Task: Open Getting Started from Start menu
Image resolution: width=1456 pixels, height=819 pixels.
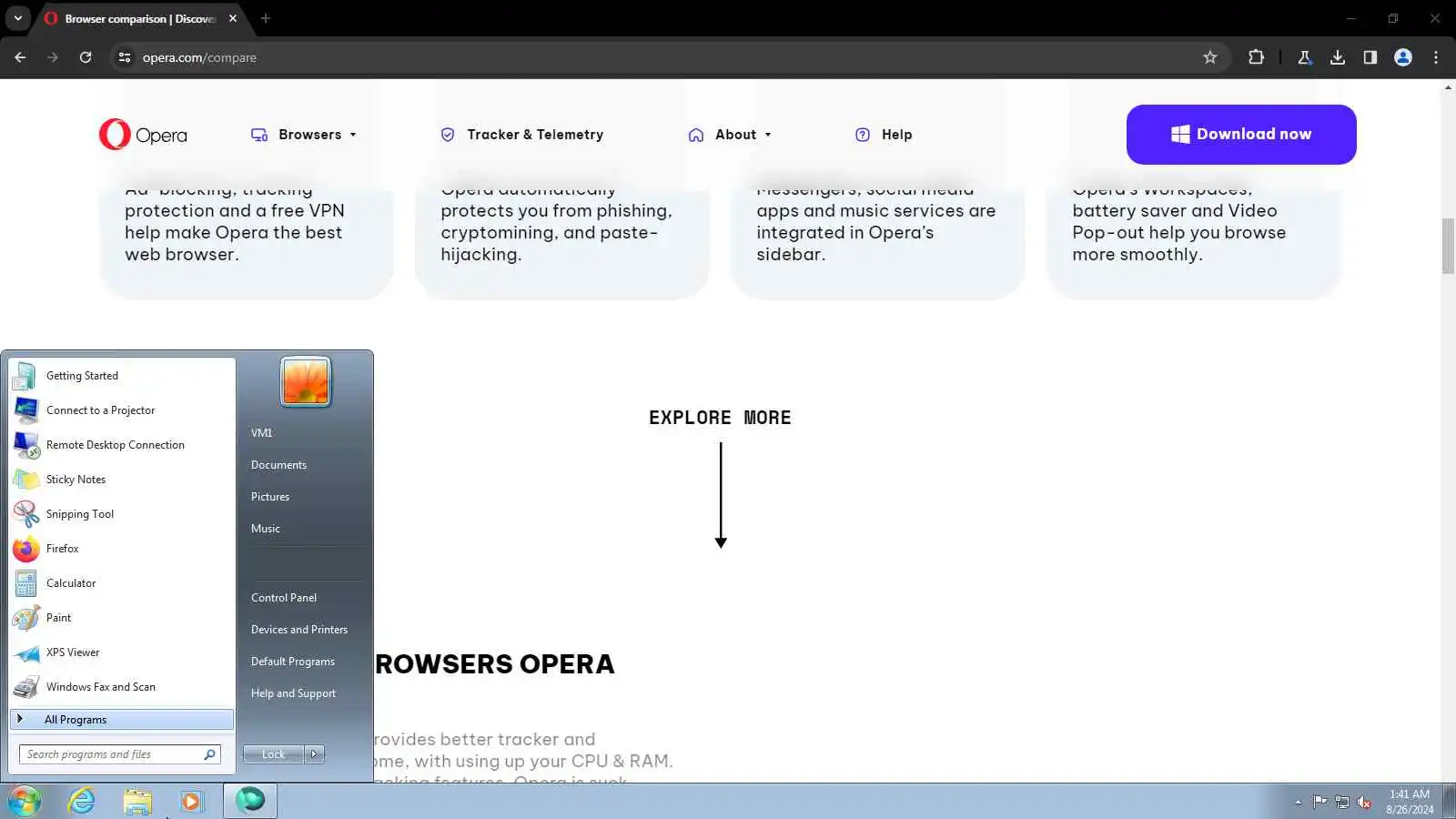Action: pyautogui.click(x=122, y=376)
